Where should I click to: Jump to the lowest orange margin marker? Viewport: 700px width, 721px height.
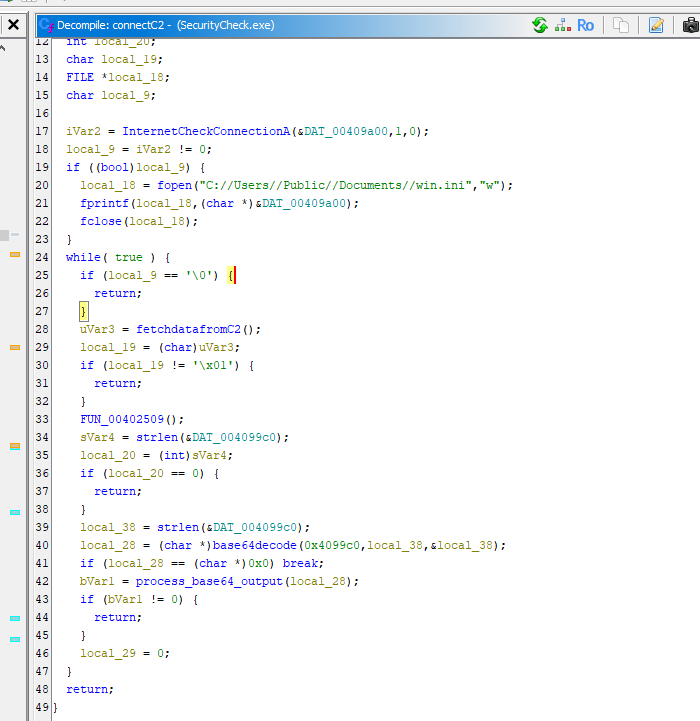click(15, 446)
